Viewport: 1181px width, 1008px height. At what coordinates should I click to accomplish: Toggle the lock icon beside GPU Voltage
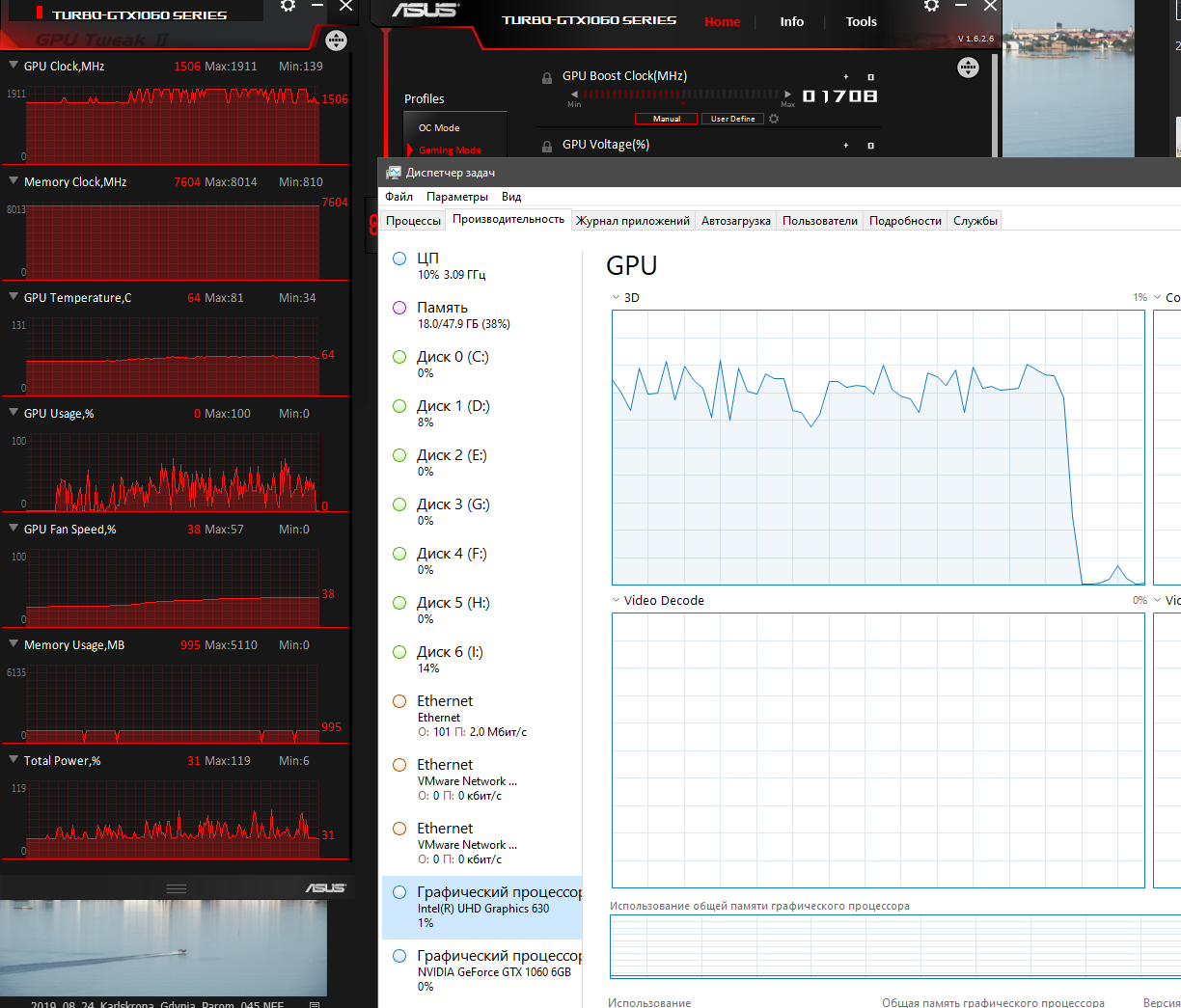click(x=547, y=147)
